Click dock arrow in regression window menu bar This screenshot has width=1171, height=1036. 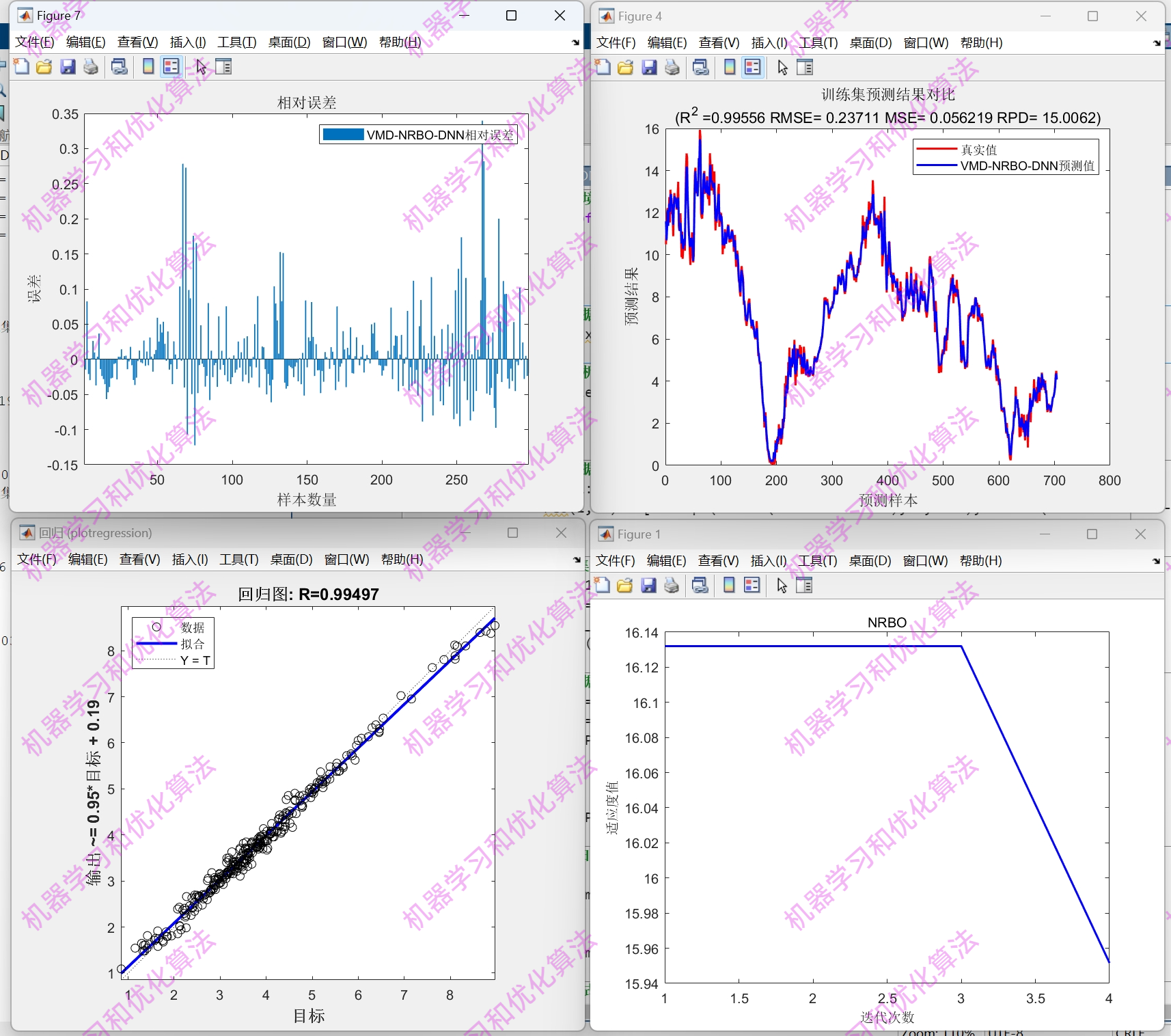(577, 560)
